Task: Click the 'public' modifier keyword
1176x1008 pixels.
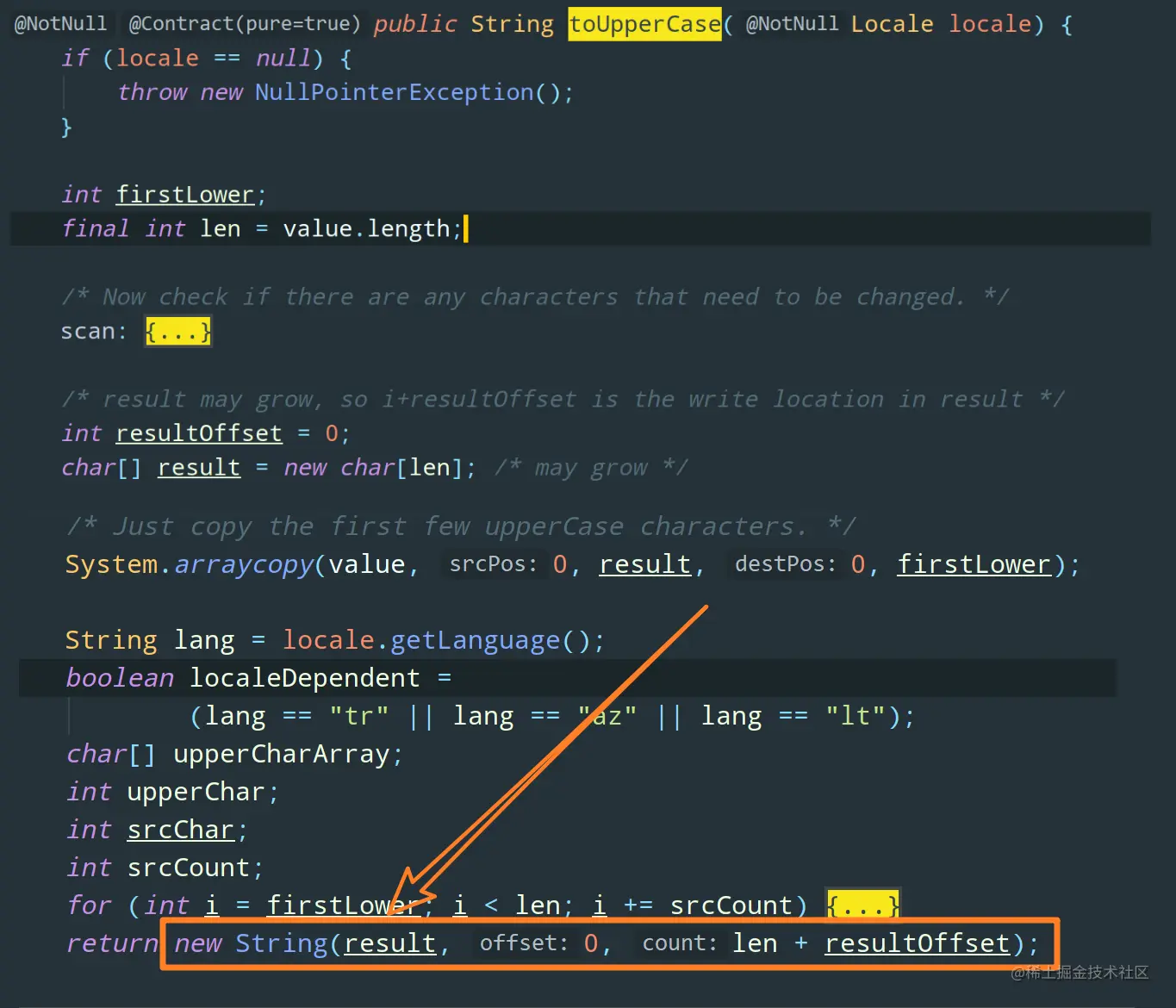Action: point(414,24)
